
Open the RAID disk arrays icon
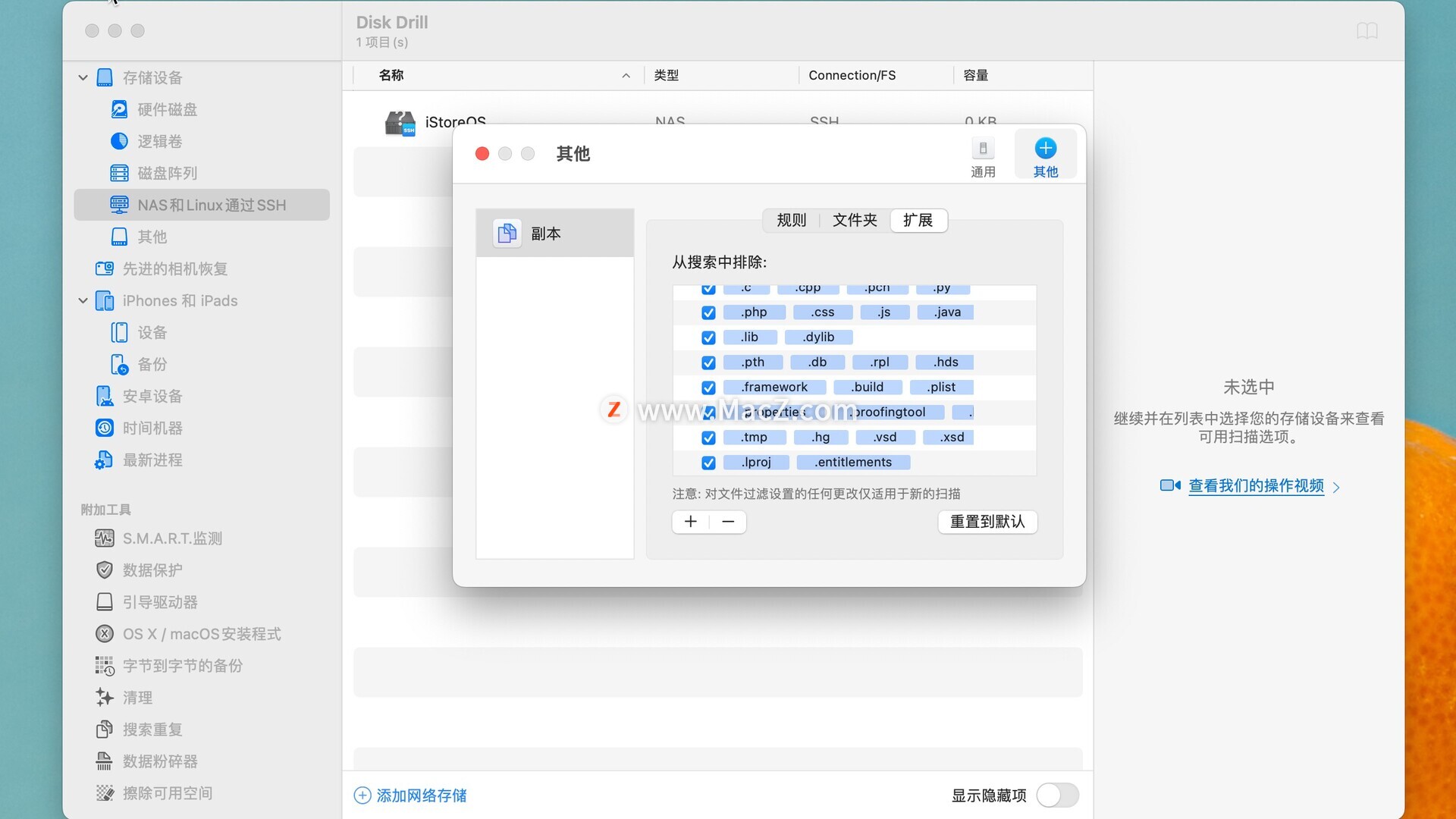[x=119, y=173]
